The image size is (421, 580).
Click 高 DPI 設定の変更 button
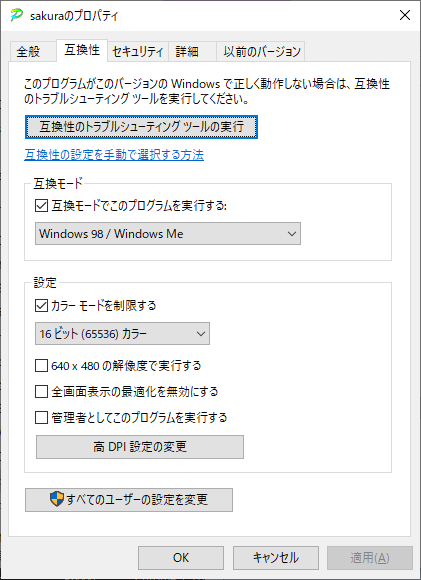pyautogui.click(x=140, y=447)
